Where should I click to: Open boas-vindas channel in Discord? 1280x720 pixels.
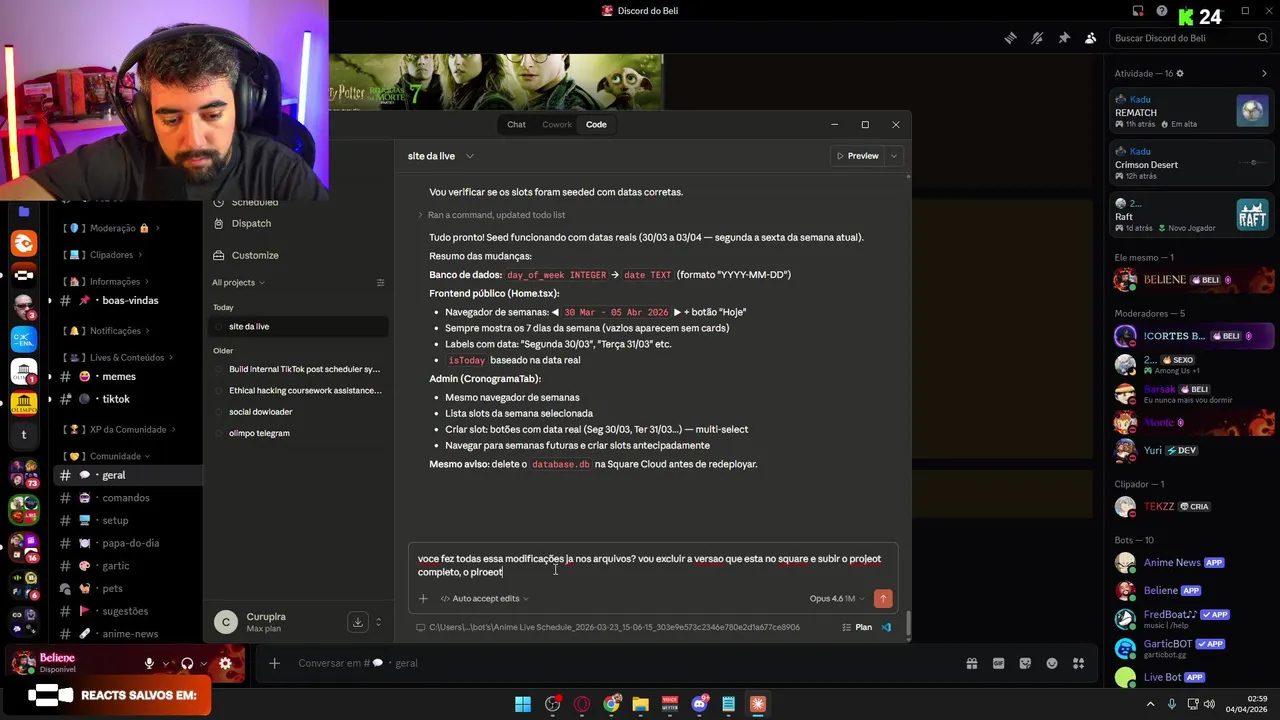[127, 300]
